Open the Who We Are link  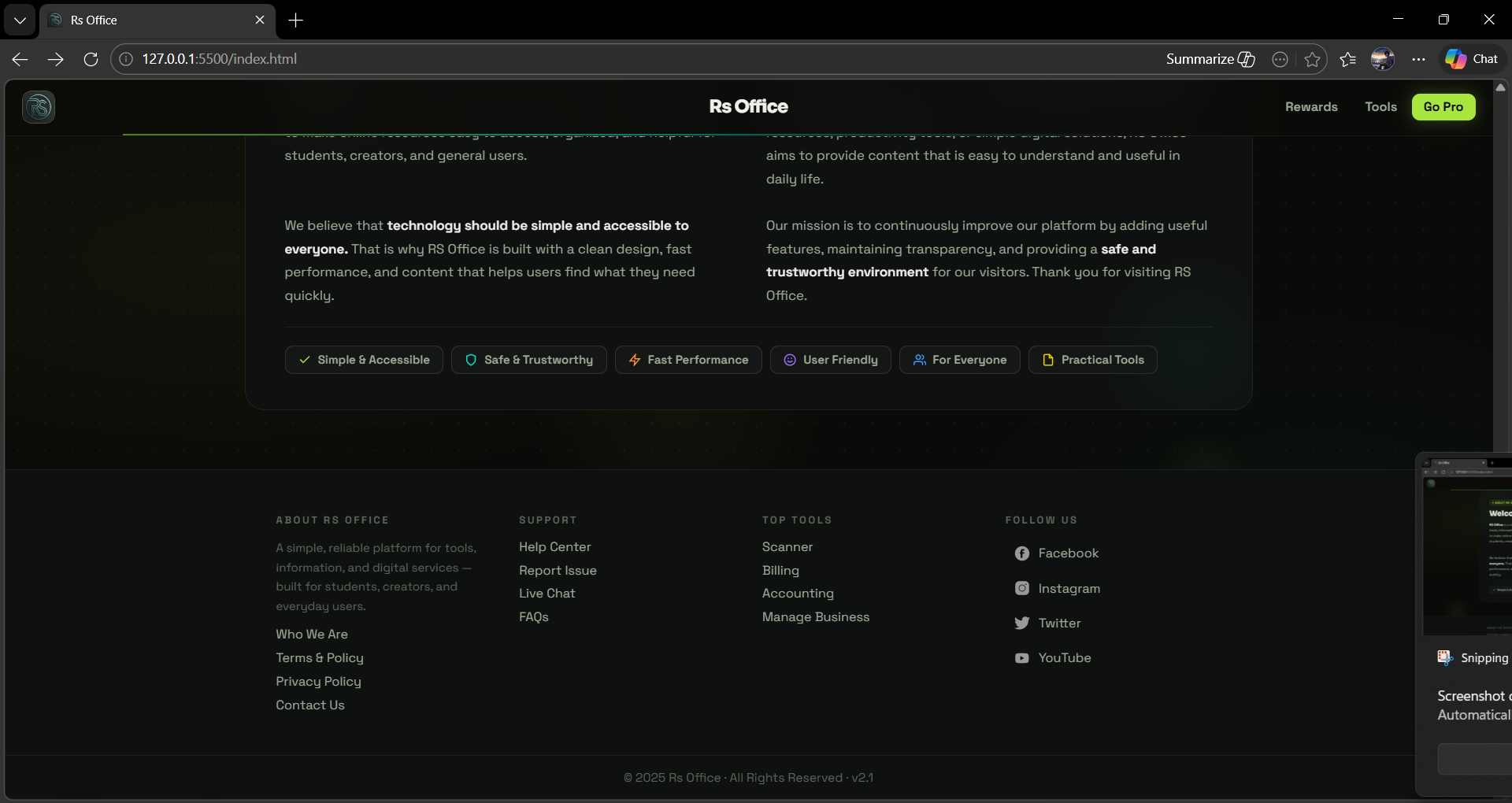point(312,635)
